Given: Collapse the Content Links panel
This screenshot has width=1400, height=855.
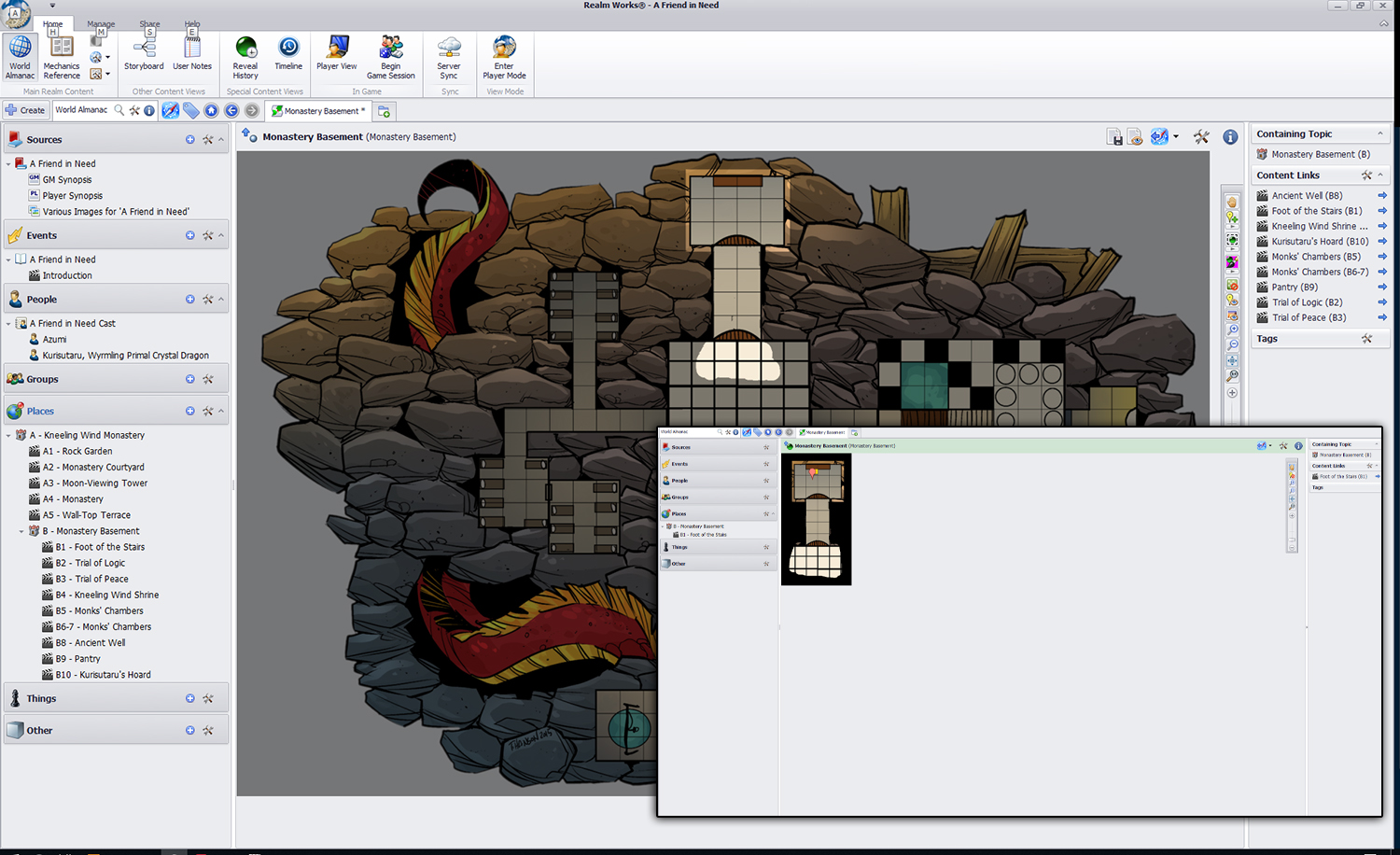Looking at the screenshot, I should 1380,175.
